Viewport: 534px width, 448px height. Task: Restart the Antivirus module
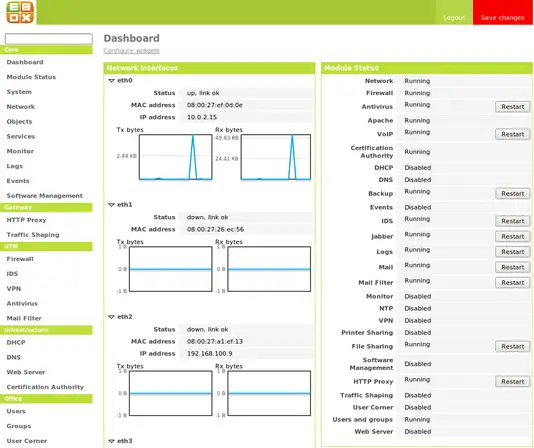[512, 107]
